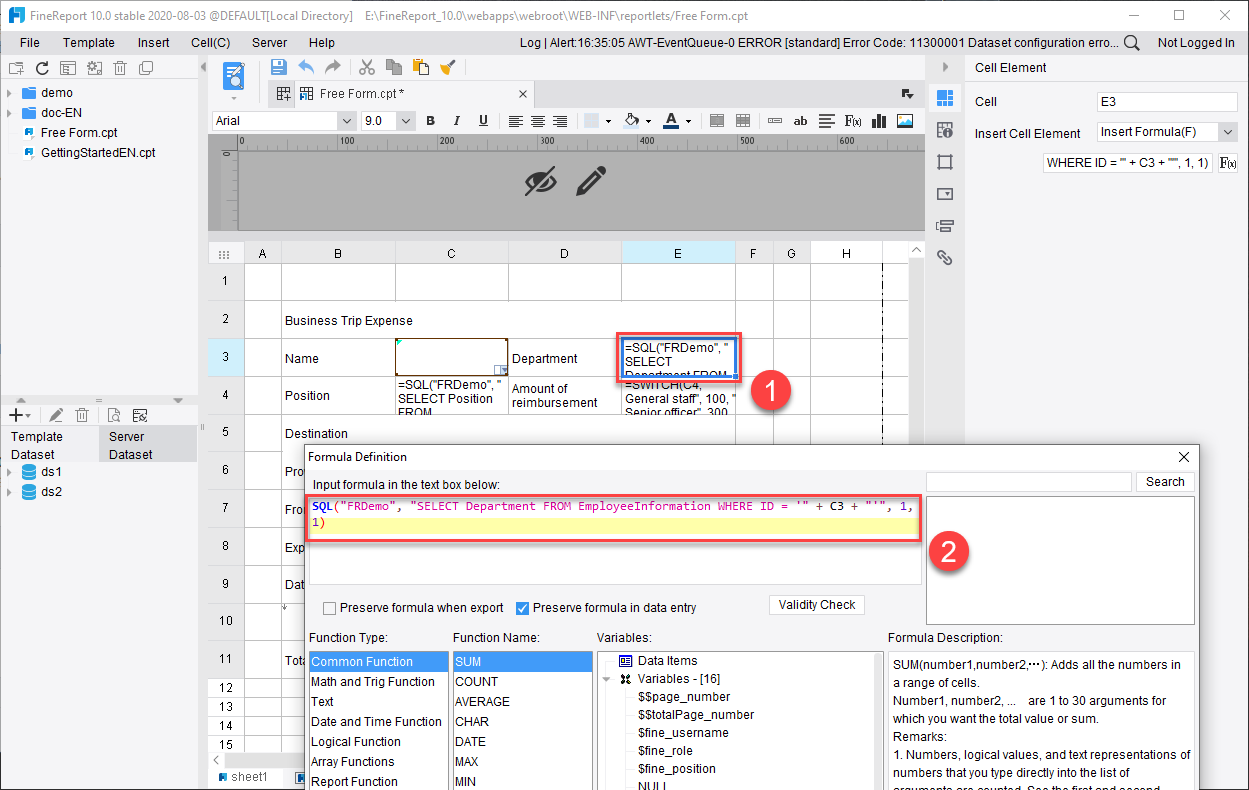Insert plain text with 'ab' icon
This screenshot has height=790, width=1249.
[800, 121]
